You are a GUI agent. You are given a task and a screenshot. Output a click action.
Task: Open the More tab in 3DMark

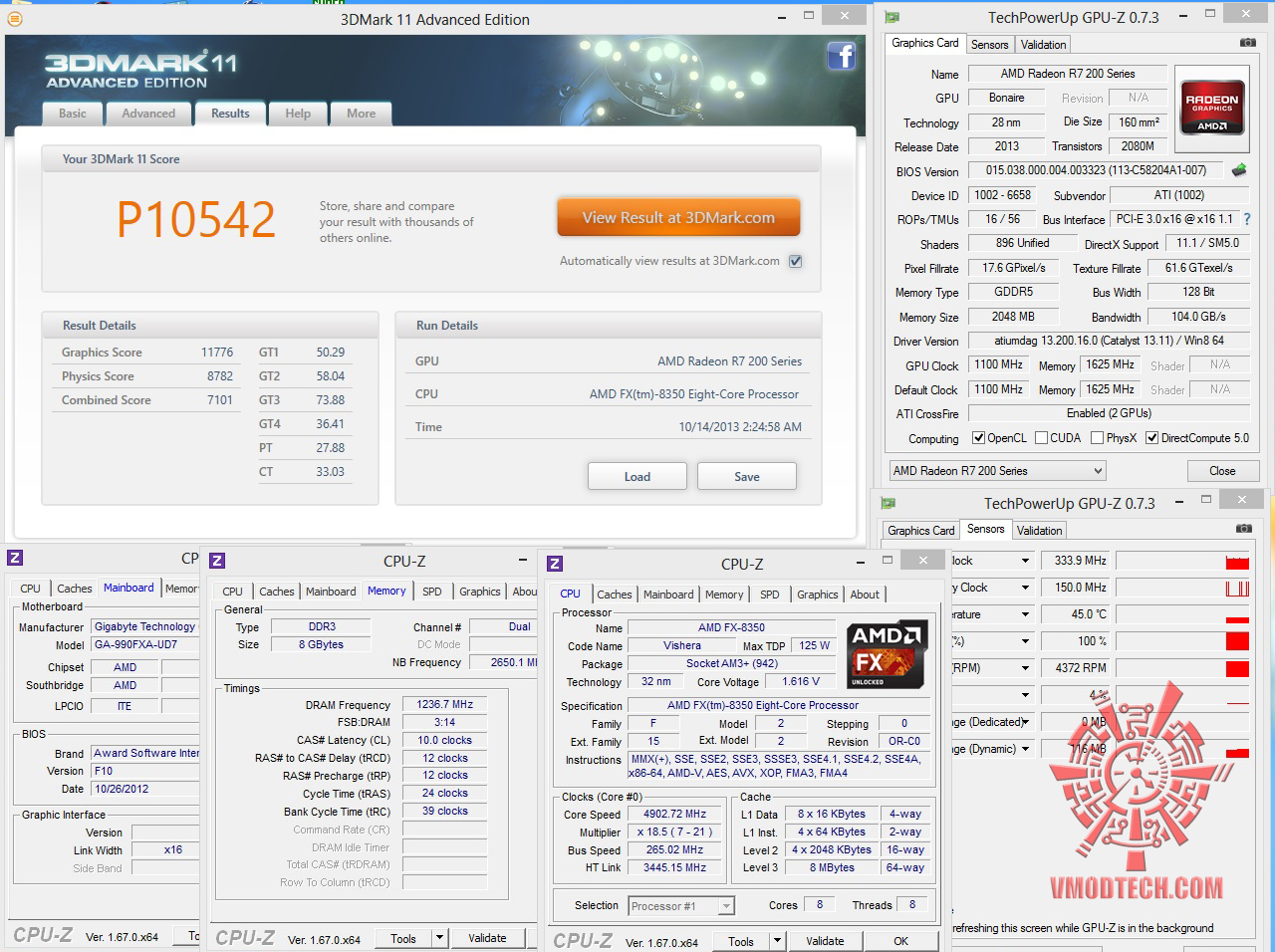pyautogui.click(x=362, y=114)
